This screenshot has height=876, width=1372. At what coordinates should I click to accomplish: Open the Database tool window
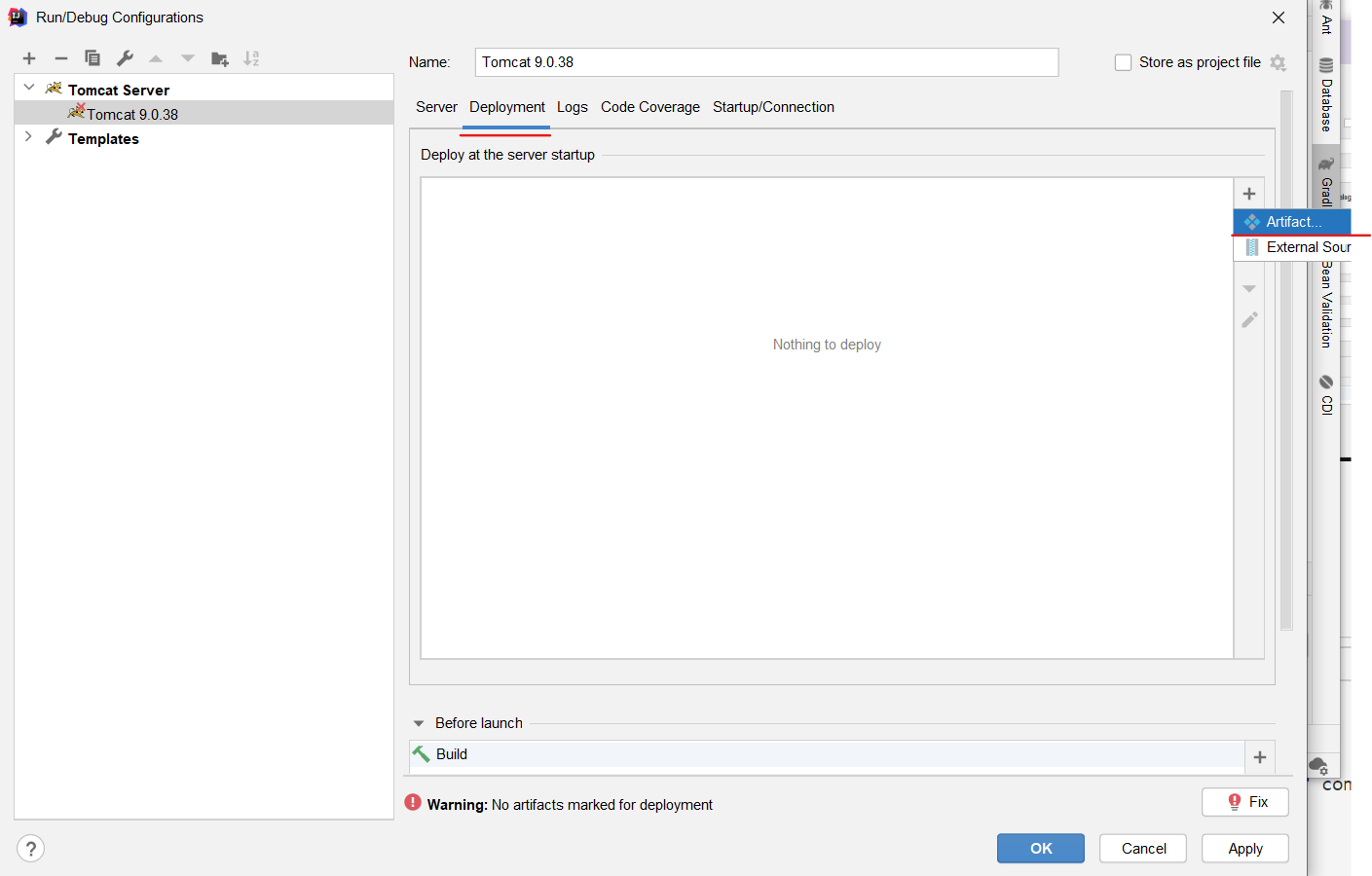click(1326, 95)
